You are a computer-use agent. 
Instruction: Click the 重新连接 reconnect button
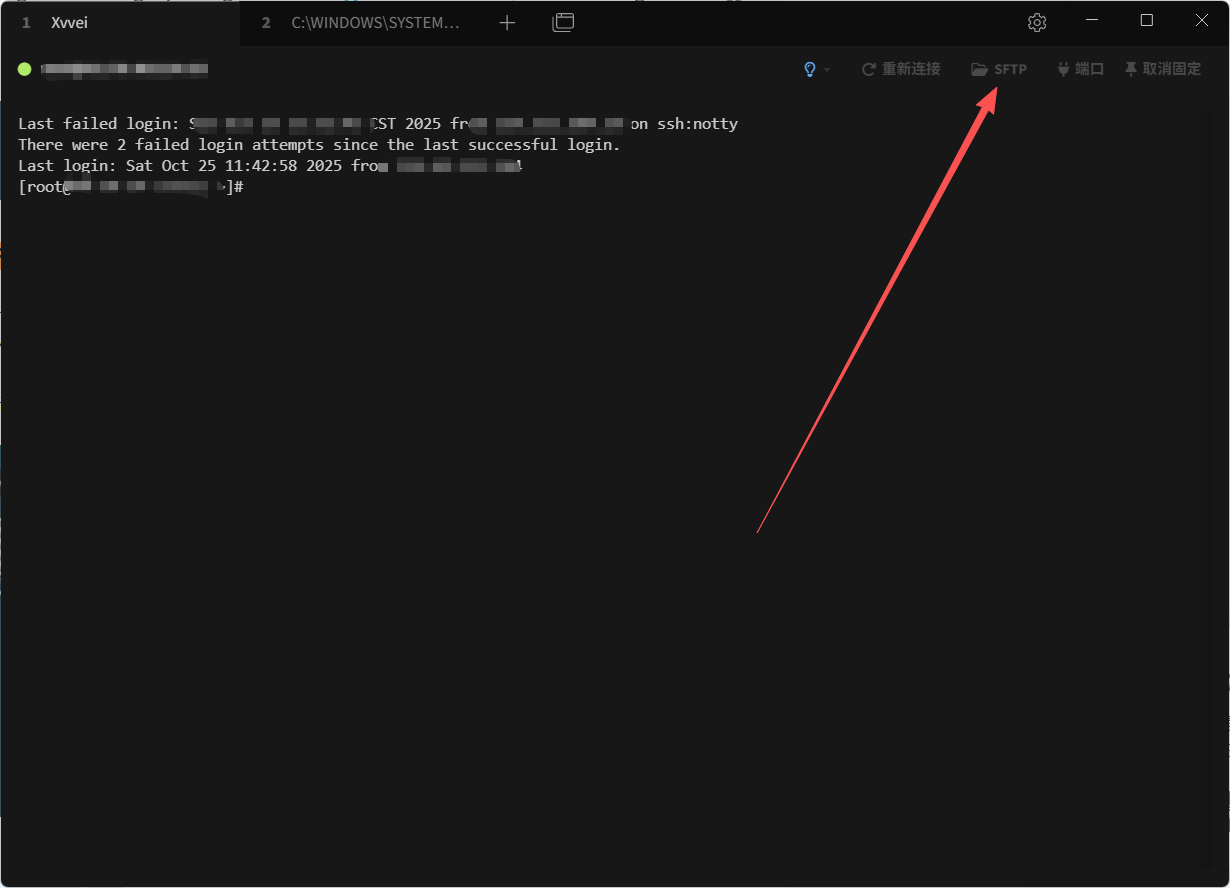tap(901, 69)
